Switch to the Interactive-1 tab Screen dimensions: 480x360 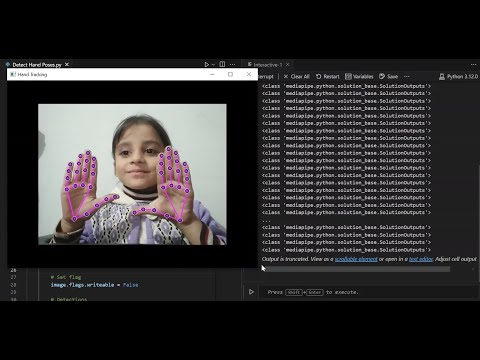[x=268, y=65]
